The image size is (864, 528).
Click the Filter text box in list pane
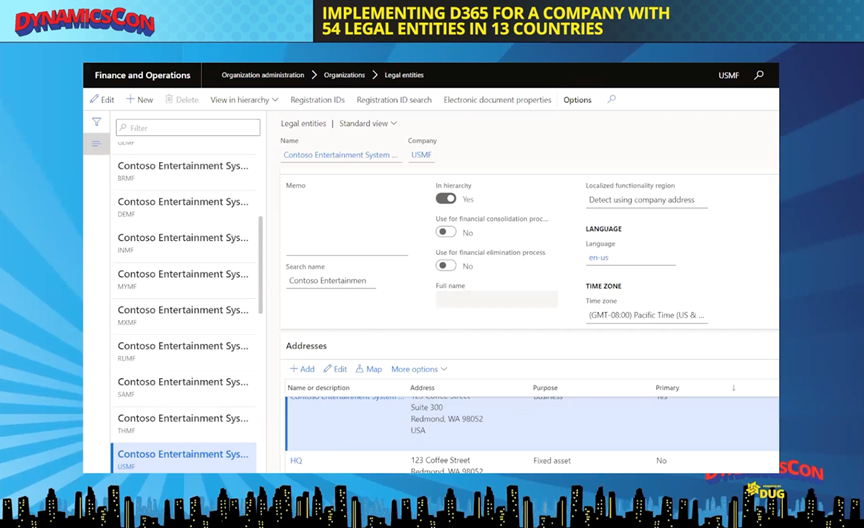[188, 128]
